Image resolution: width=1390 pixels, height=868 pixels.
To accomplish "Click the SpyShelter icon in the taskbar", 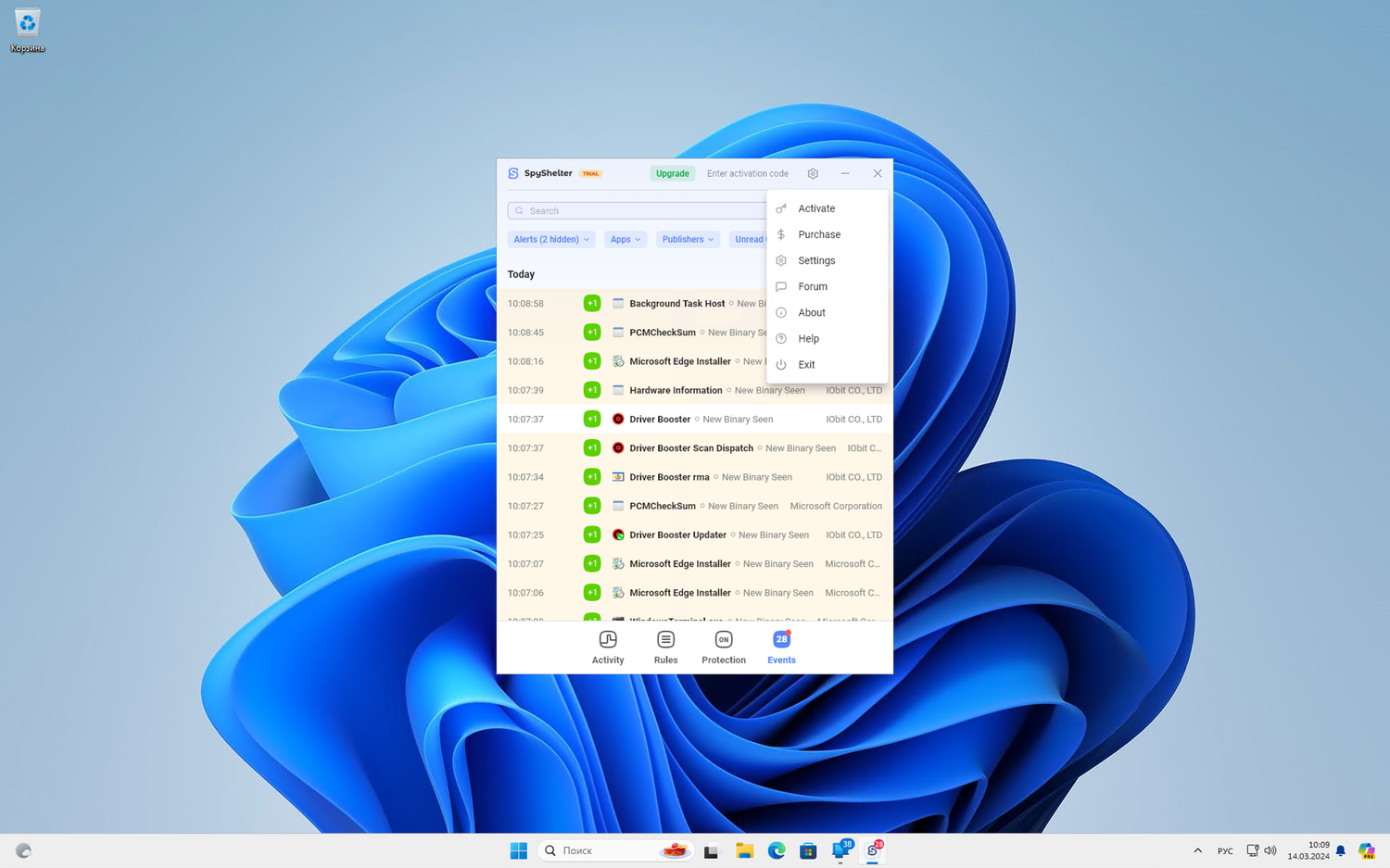I will [873, 850].
